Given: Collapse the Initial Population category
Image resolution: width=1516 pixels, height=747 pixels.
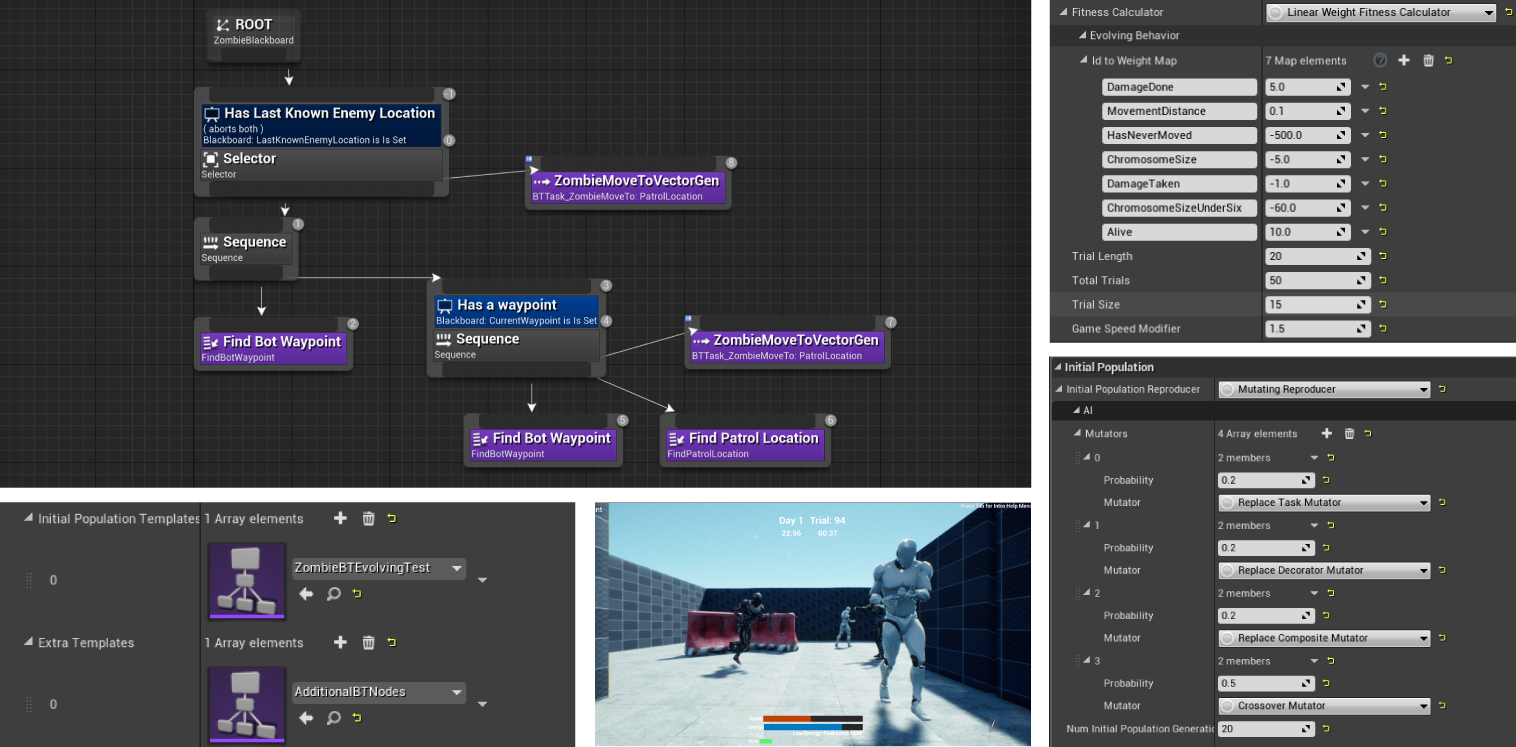Looking at the screenshot, I should pyautogui.click(x=1057, y=367).
